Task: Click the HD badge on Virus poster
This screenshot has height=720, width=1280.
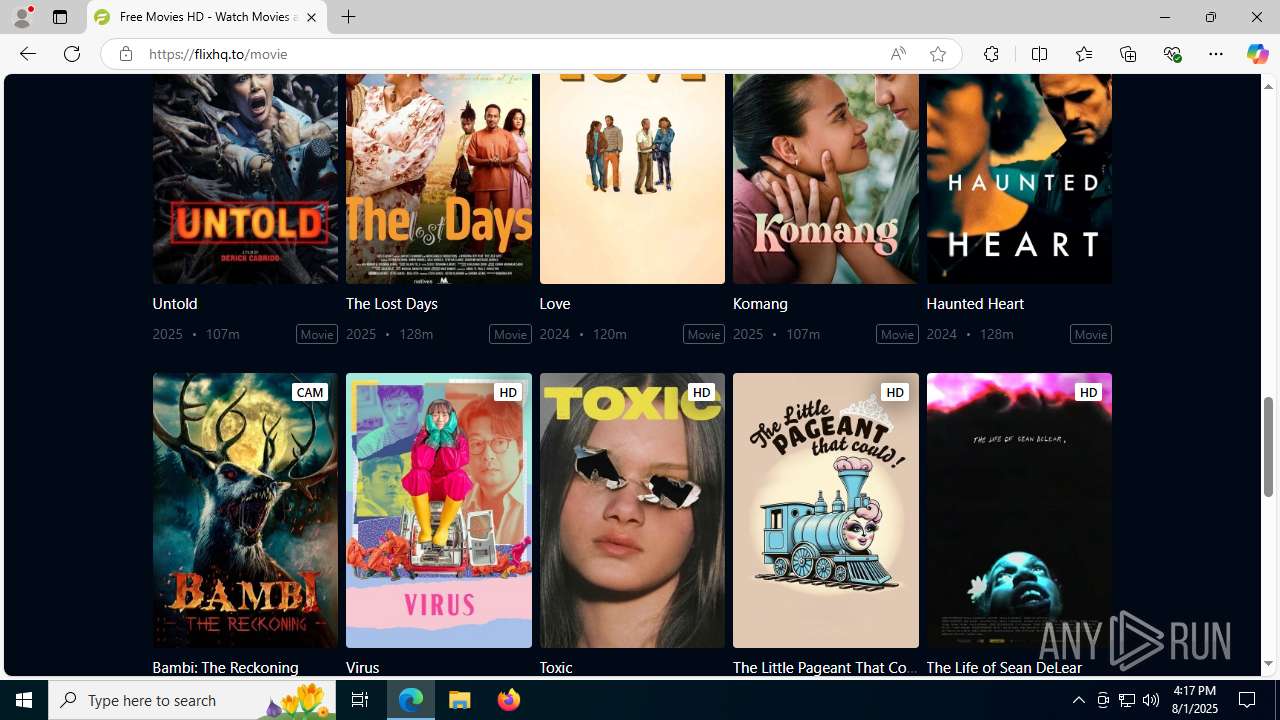Action: pyautogui.click(x=508, y=392)
